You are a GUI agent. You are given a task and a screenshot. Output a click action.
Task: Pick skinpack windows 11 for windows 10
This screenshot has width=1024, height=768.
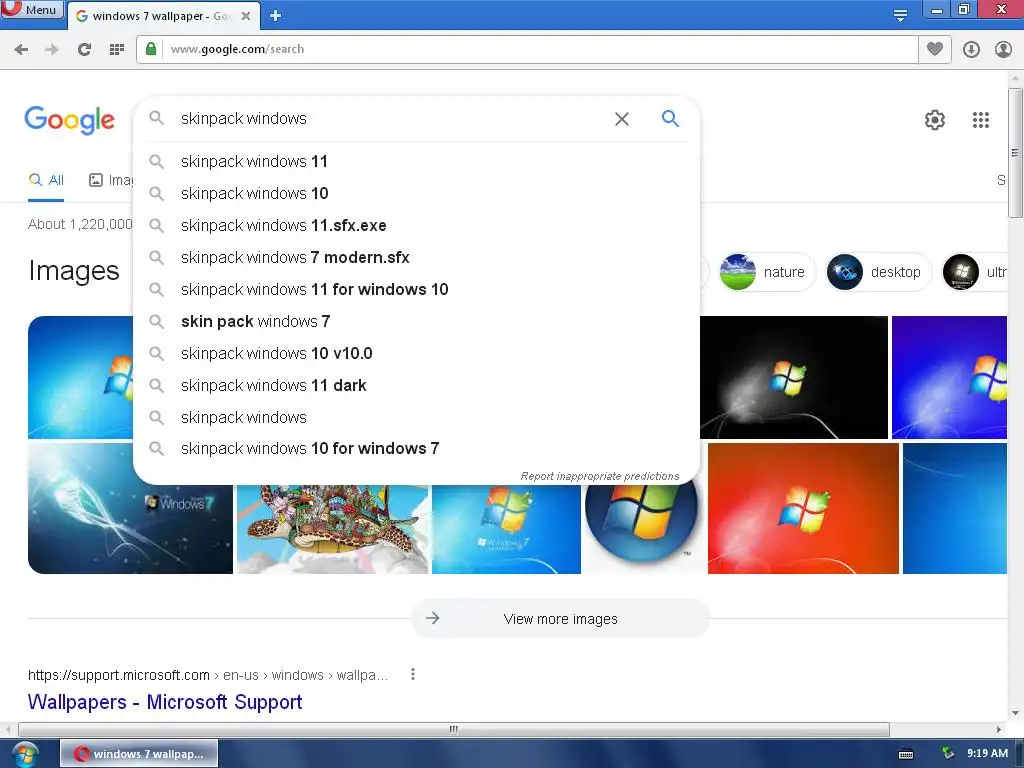pos(416,289)
